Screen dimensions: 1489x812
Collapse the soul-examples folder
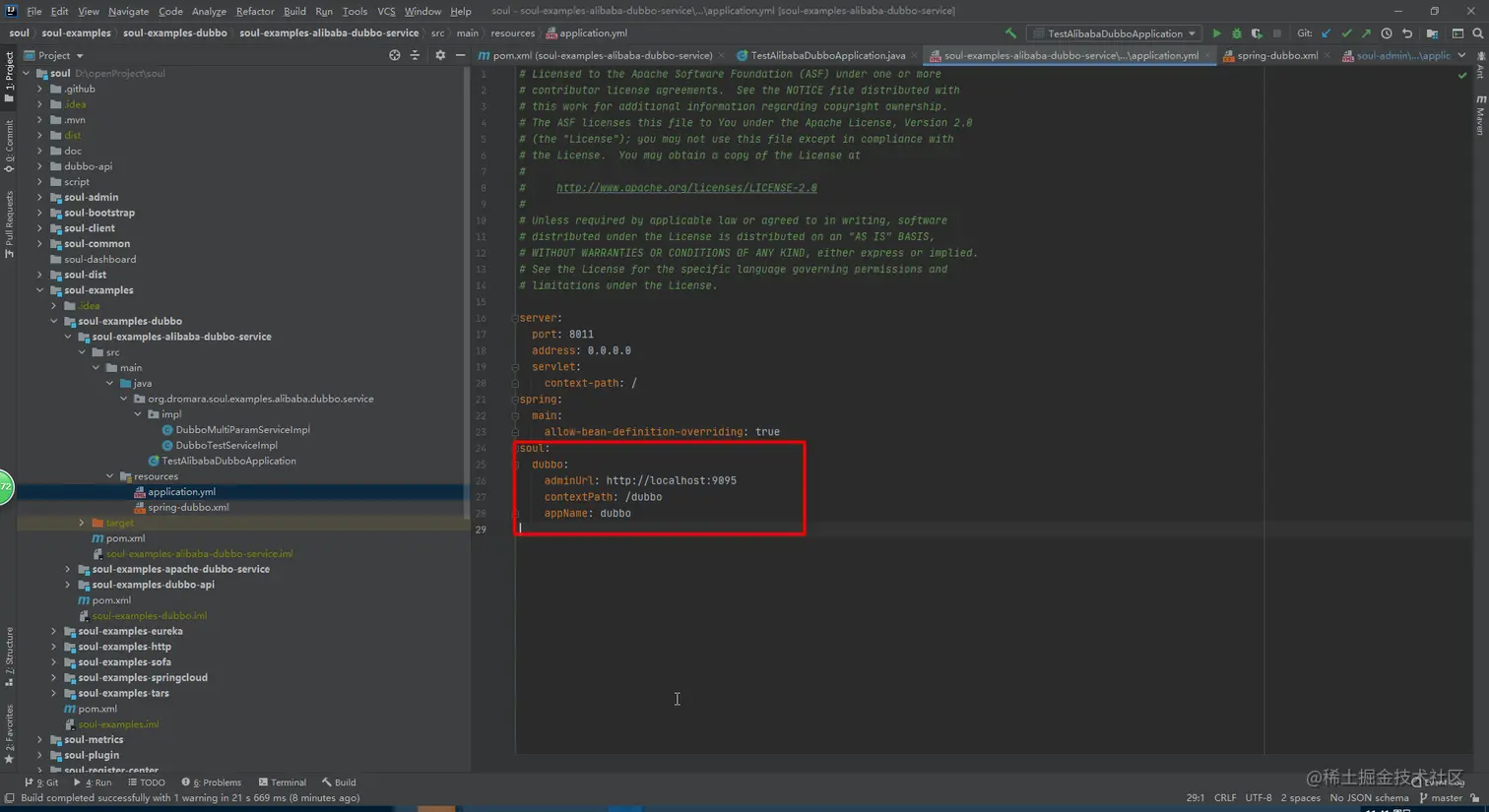click(x=40, y=290)
